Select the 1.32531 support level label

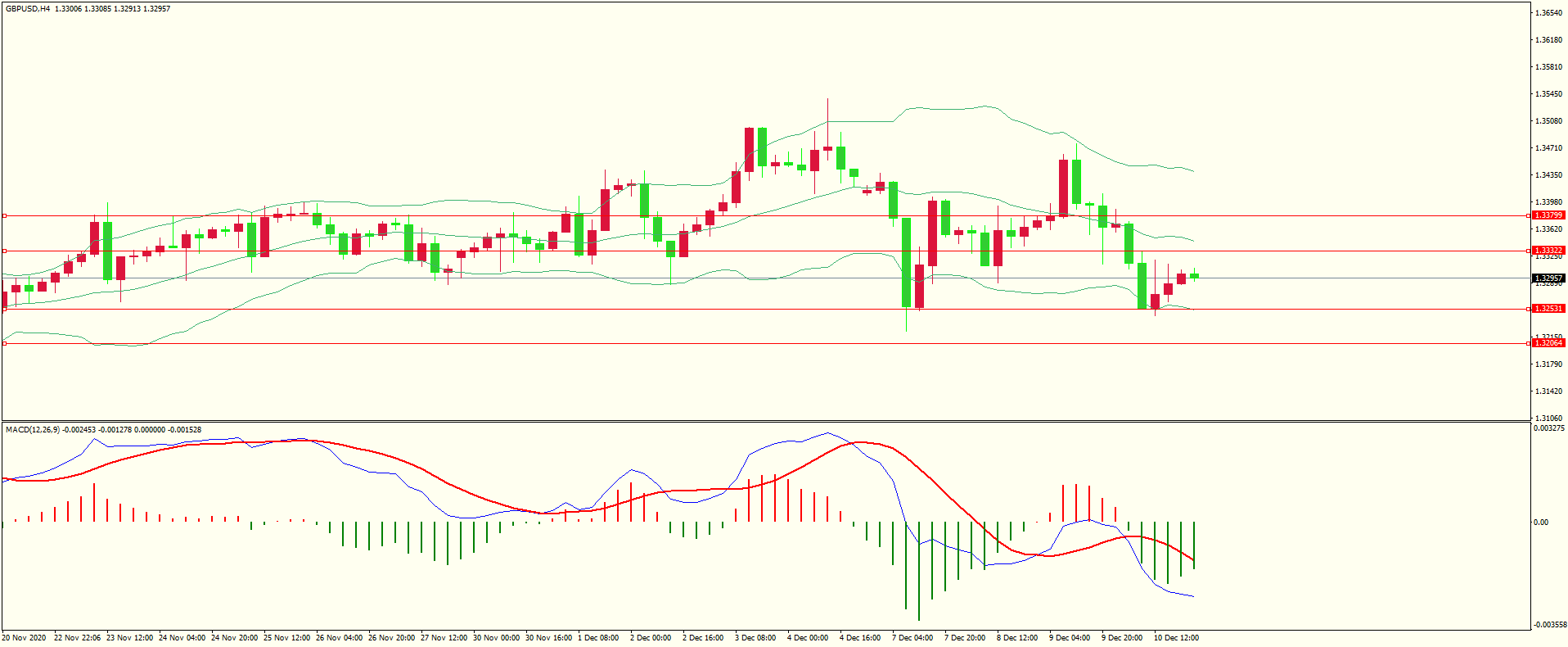click(x=1548, y=309)
